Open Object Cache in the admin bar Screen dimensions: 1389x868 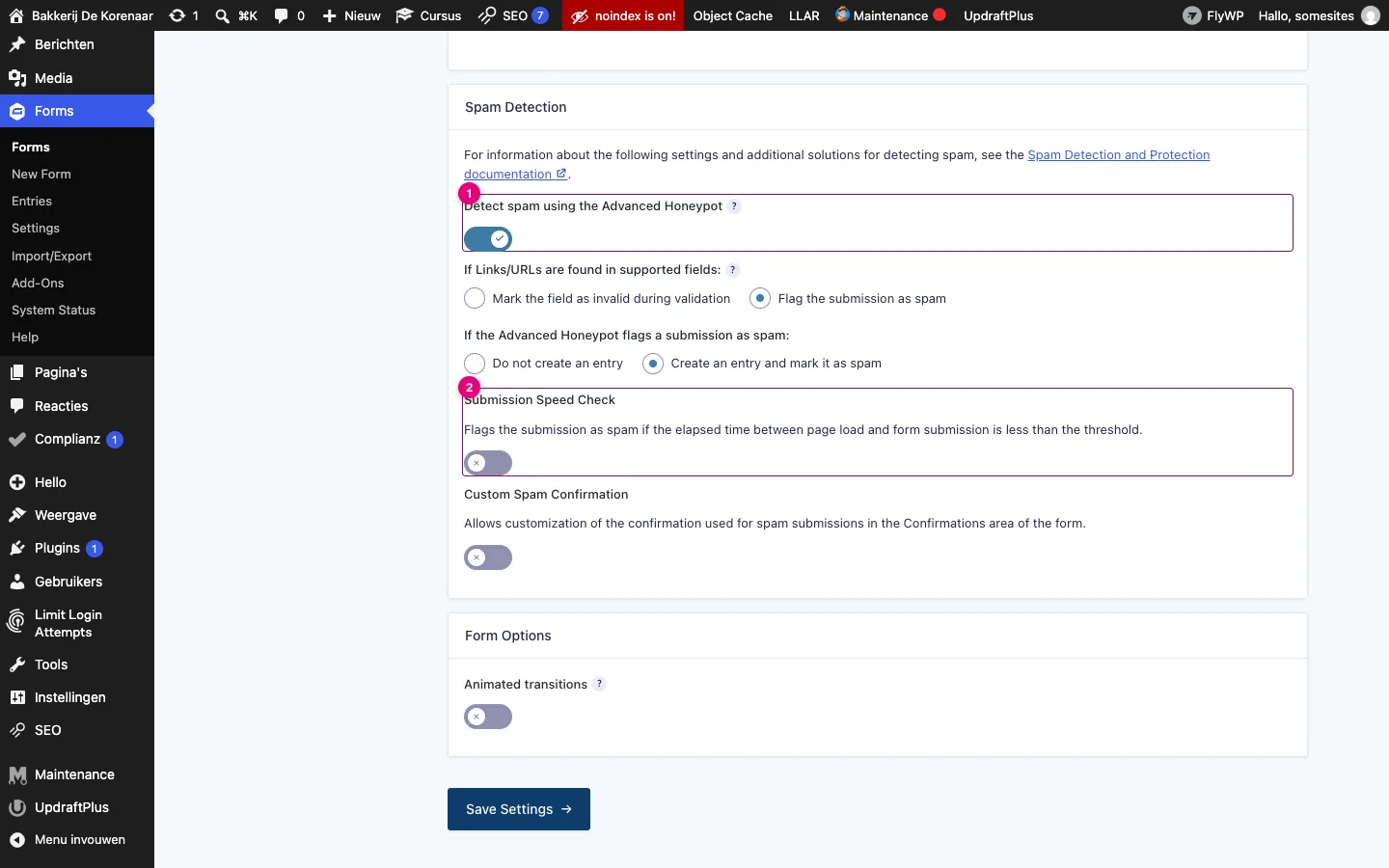click(733, 15)
